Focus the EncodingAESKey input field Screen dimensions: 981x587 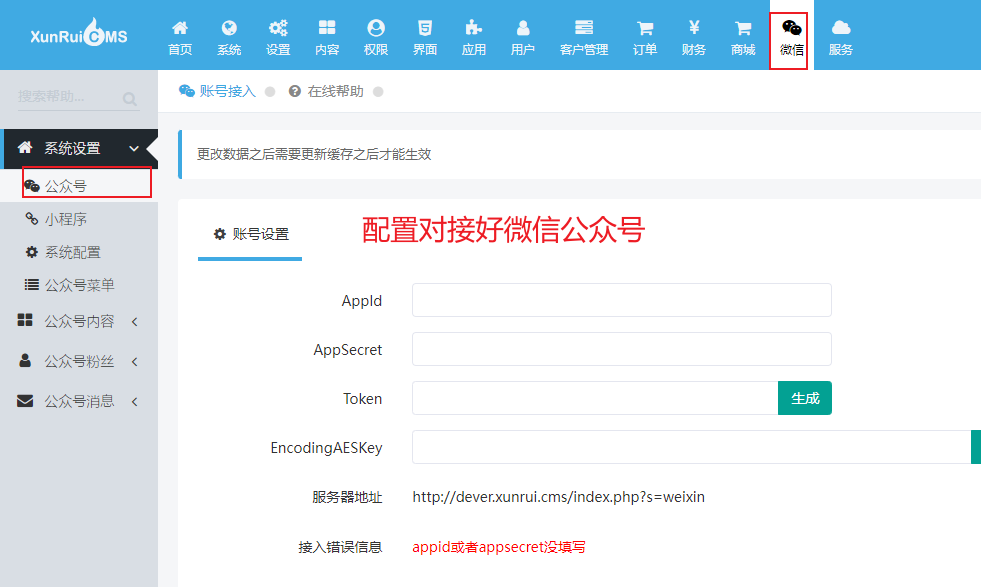point(691,447)
